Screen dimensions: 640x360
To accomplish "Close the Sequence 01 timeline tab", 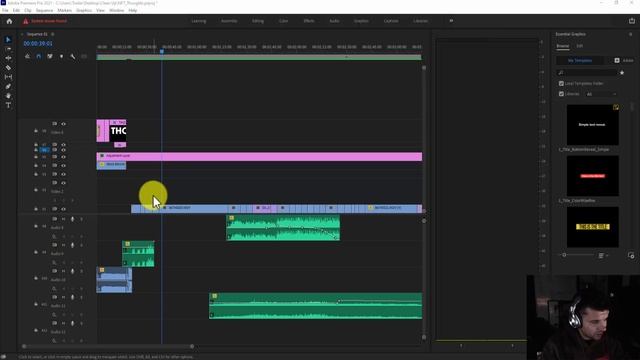I will (22, 34).
